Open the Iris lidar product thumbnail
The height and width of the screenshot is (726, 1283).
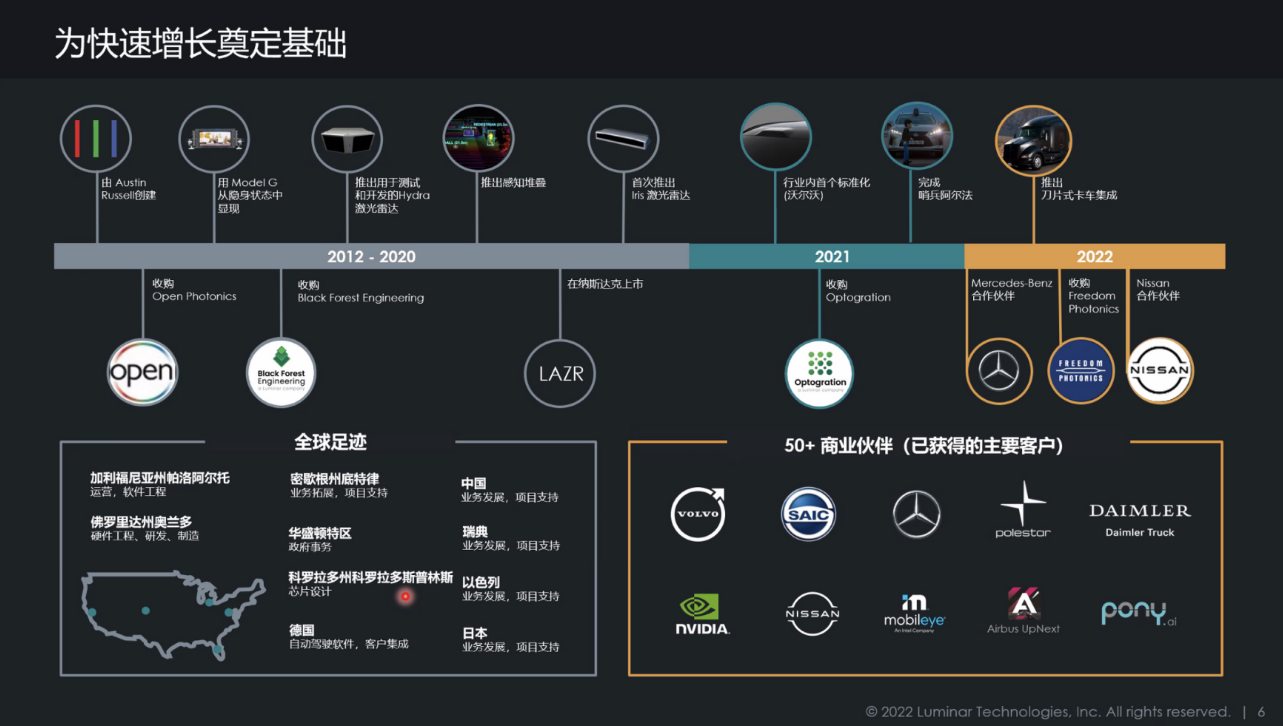(x=623, y=139)
